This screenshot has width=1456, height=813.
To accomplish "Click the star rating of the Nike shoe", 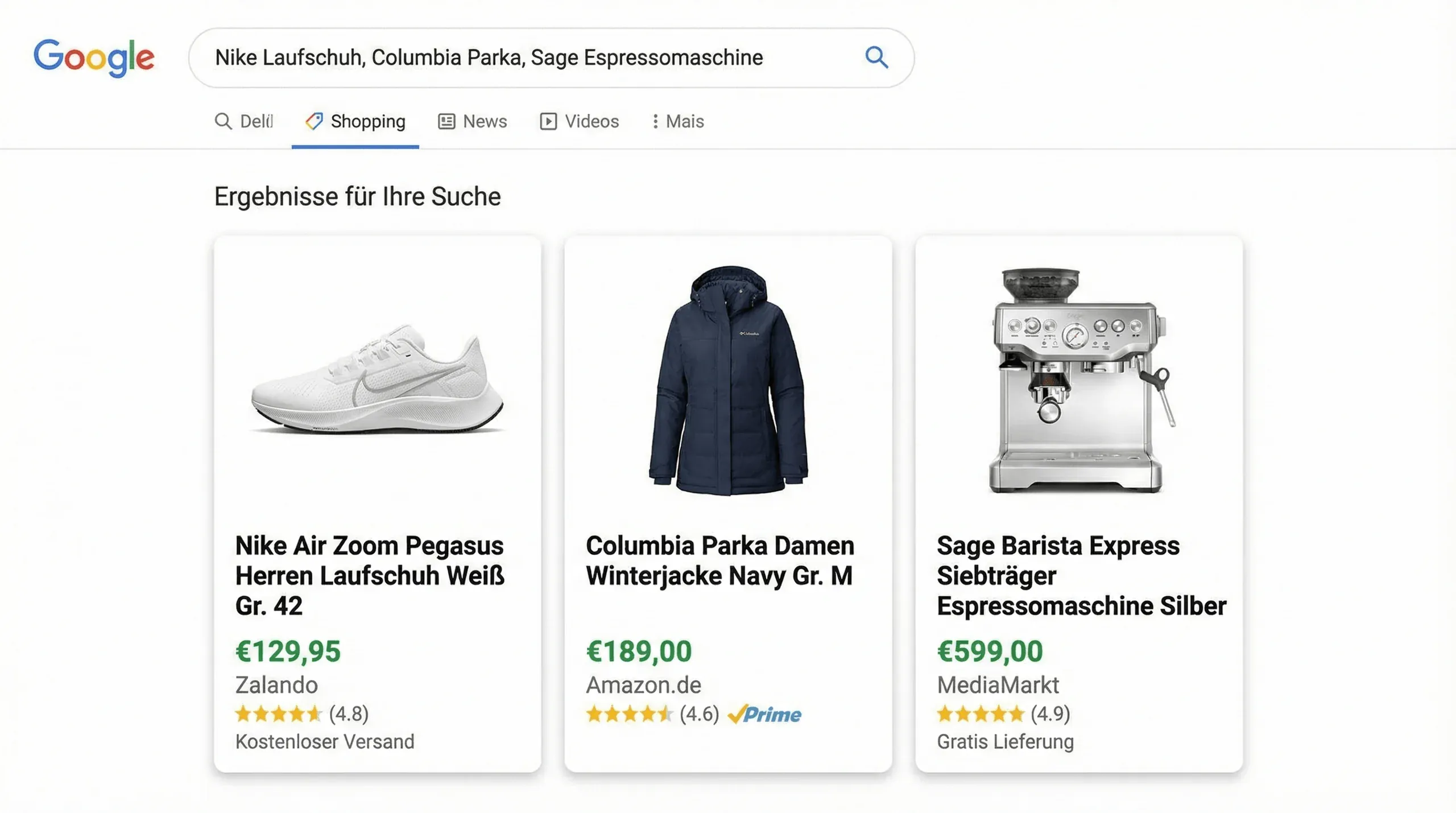I will click(280, 715).
